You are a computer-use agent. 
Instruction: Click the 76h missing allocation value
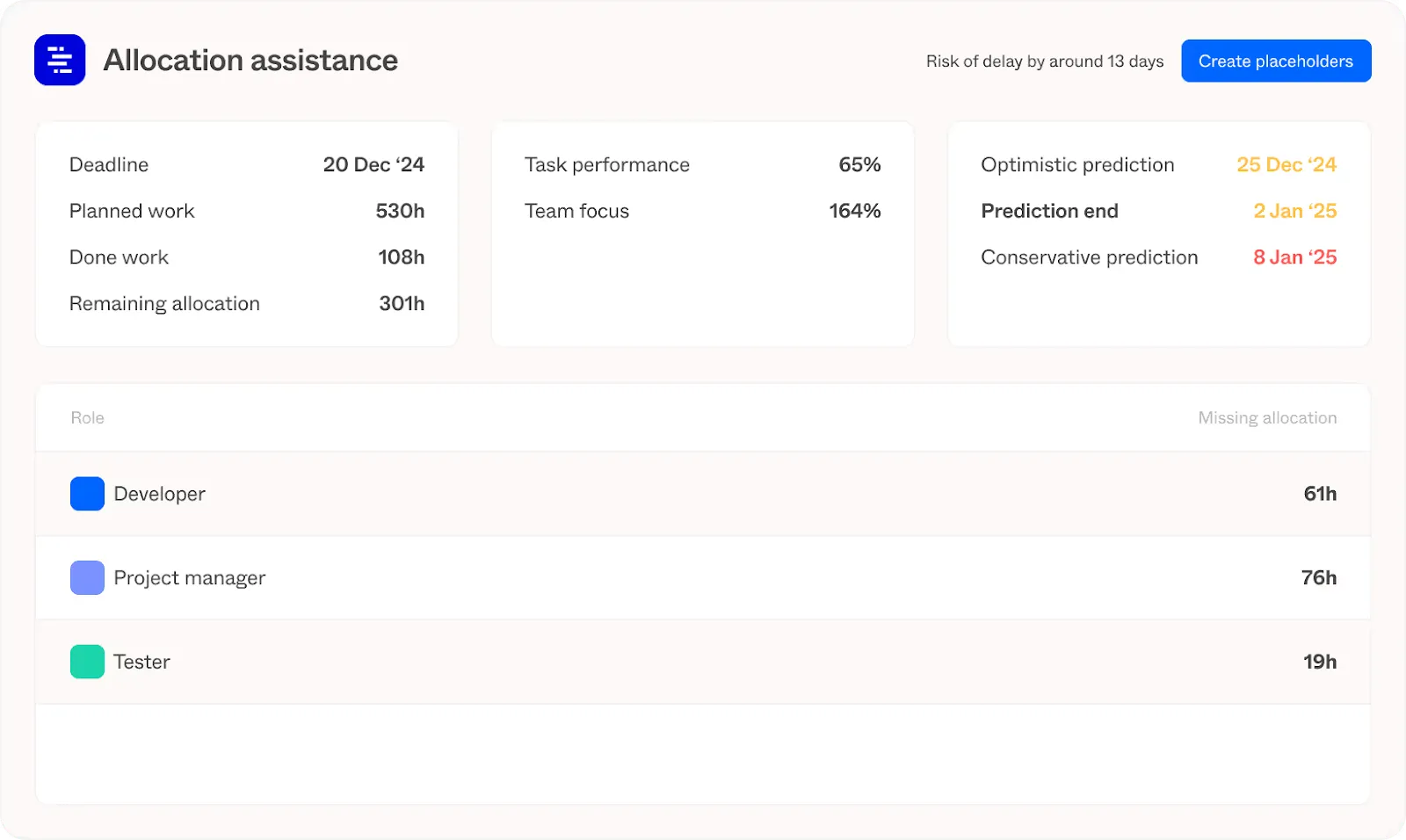coord(1319,578)
